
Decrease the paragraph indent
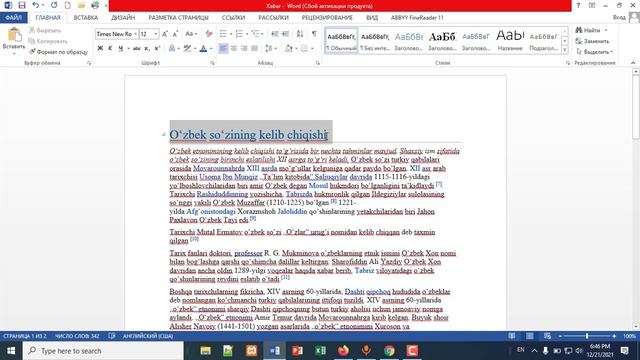click(275, 34)
